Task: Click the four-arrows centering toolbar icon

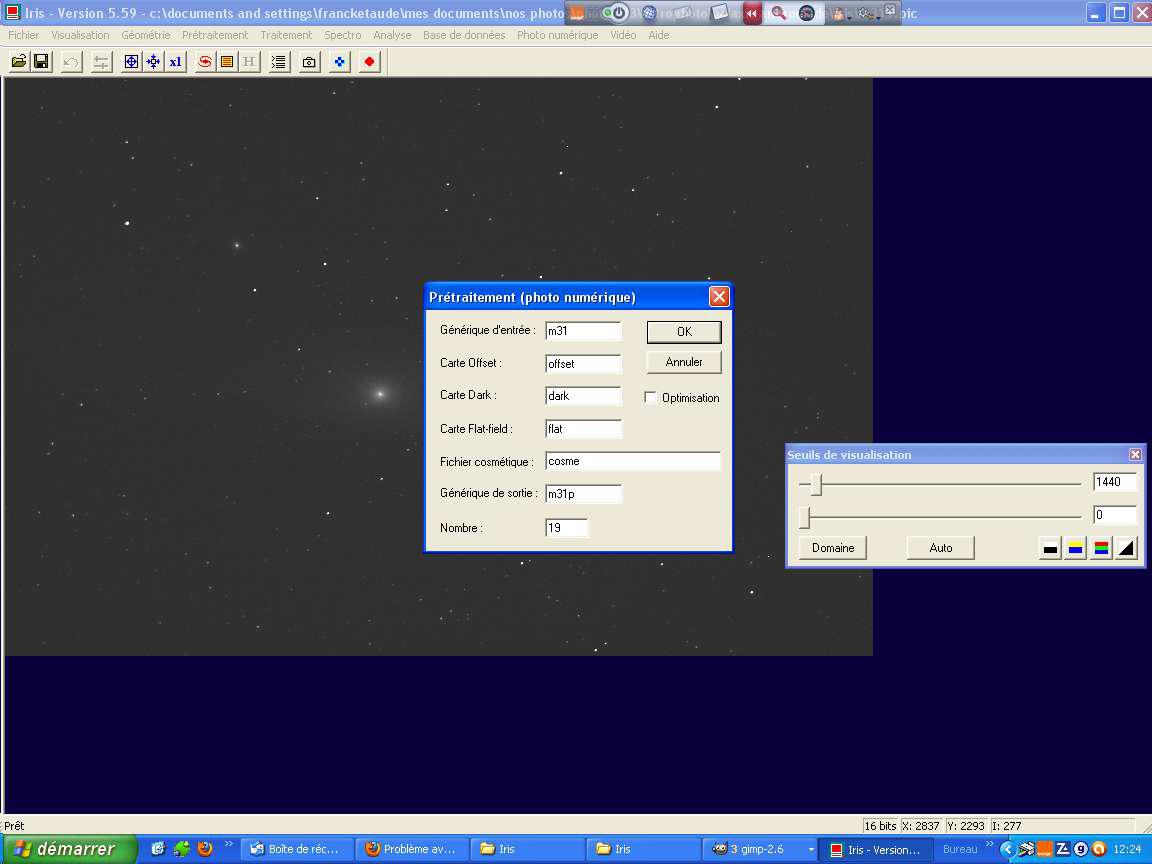Action: click(153, 62)
